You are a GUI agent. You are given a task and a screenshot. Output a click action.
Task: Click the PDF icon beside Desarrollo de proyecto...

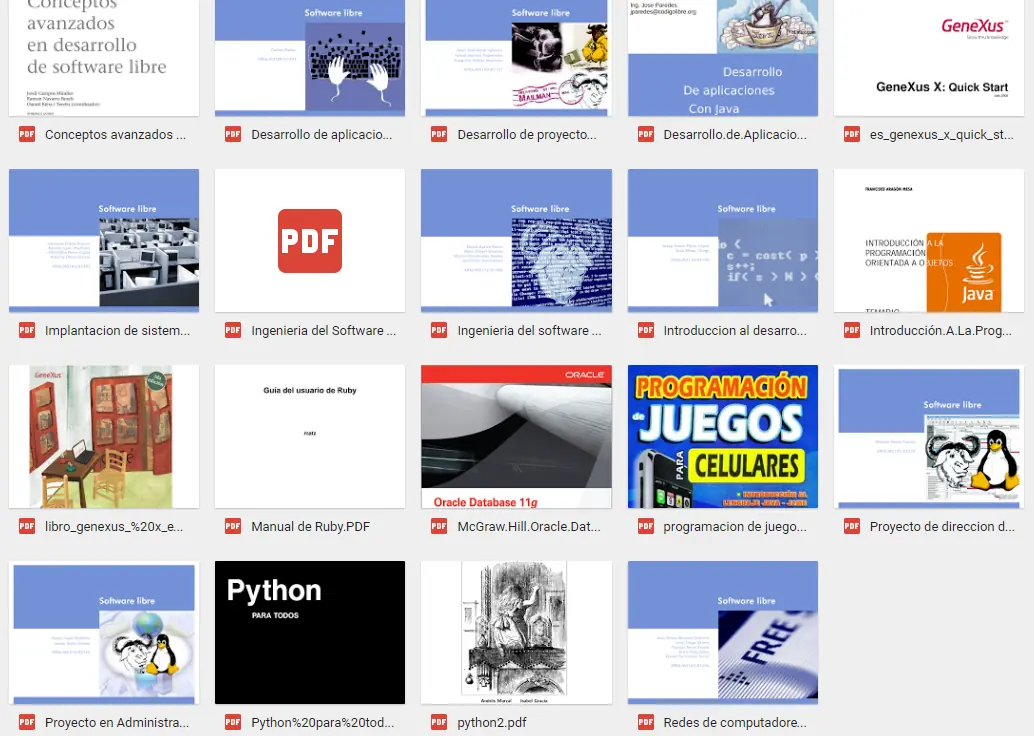point(439,135)
